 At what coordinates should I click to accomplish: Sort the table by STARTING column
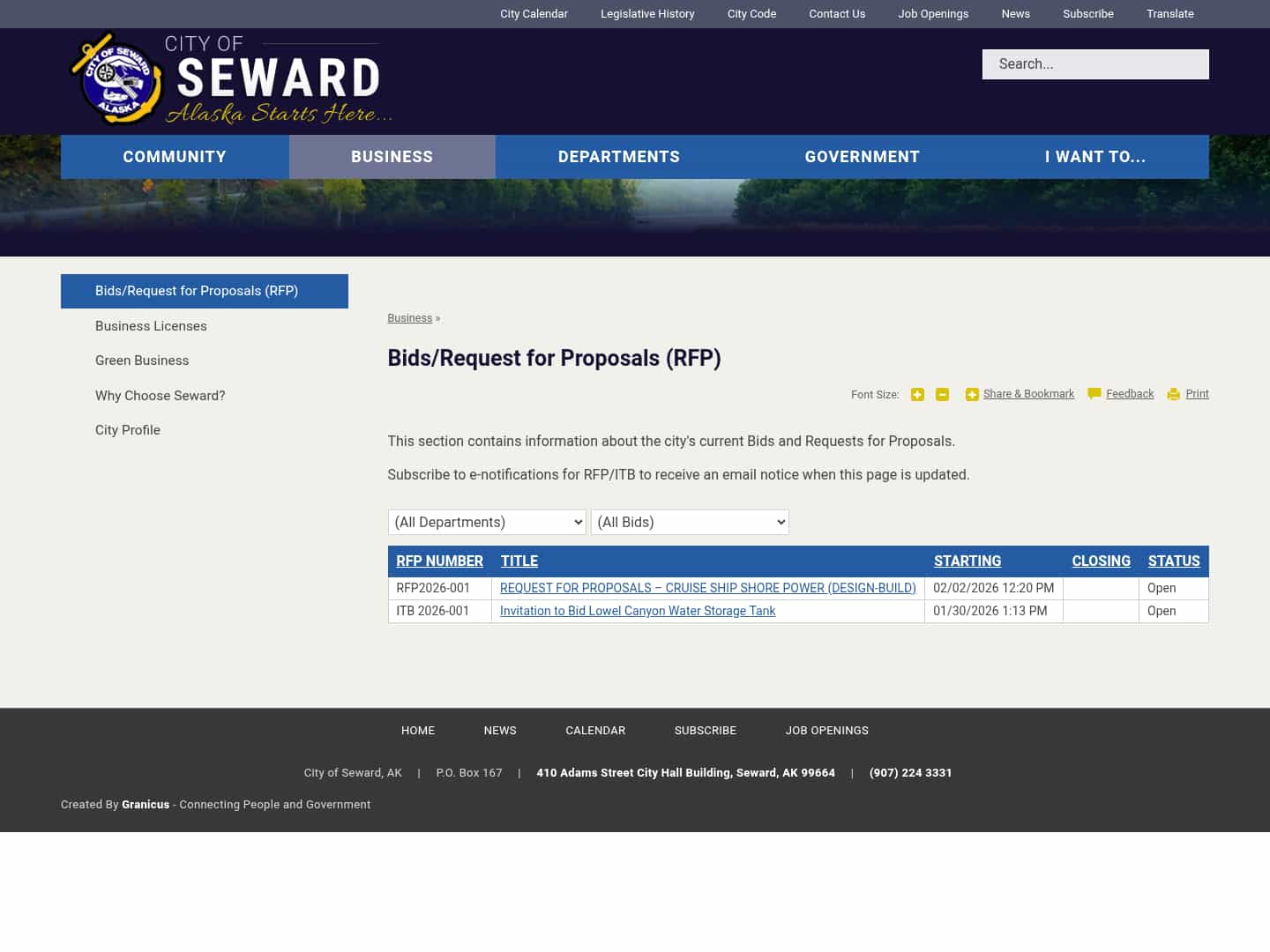967,561
